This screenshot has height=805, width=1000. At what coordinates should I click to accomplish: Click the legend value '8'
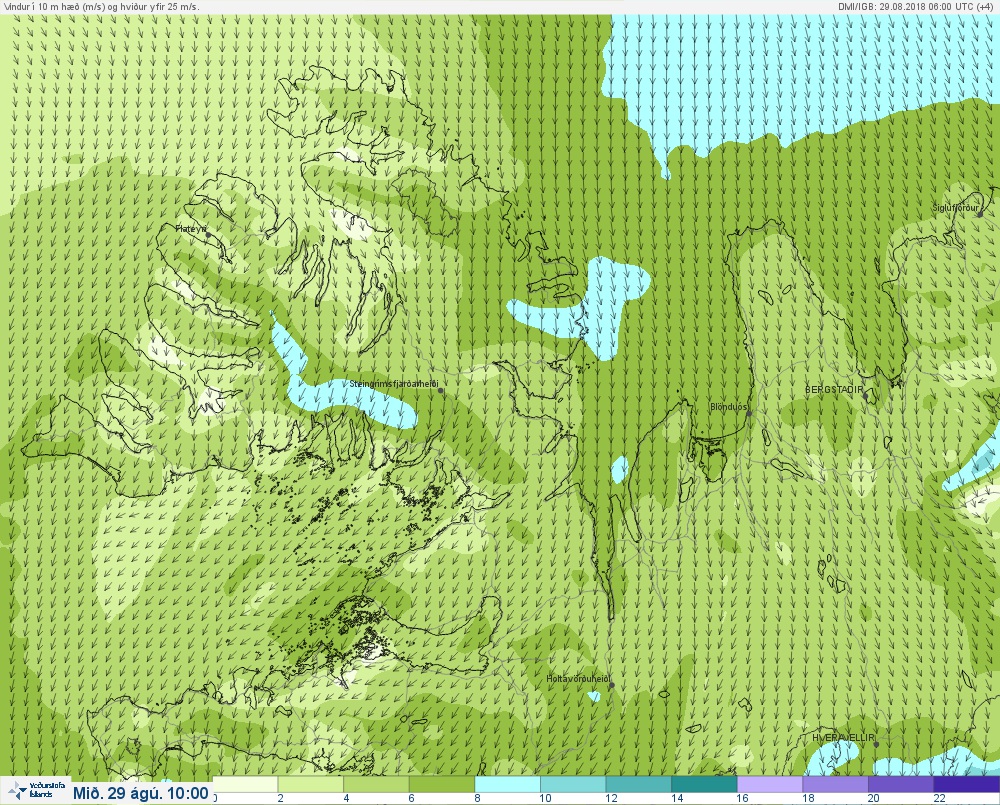coord(477,798)
